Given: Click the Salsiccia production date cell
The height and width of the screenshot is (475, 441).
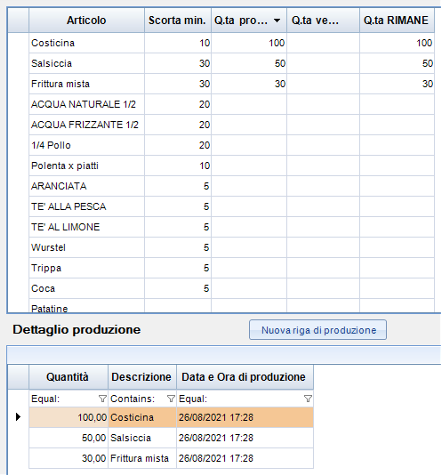Looking at the screenshot, I should (245, 438).
